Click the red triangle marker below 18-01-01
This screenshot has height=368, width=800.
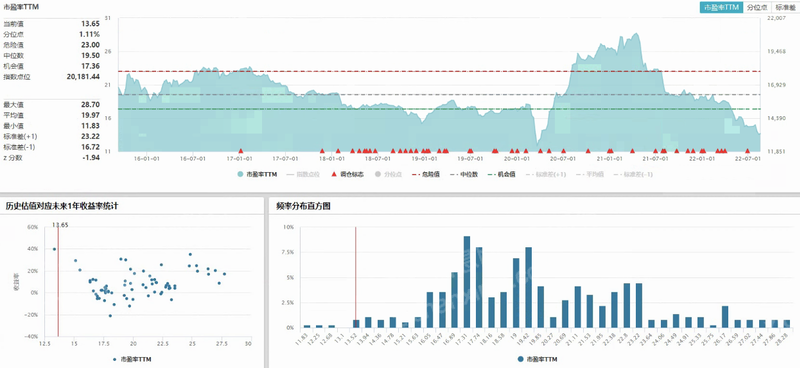(337, 151)
